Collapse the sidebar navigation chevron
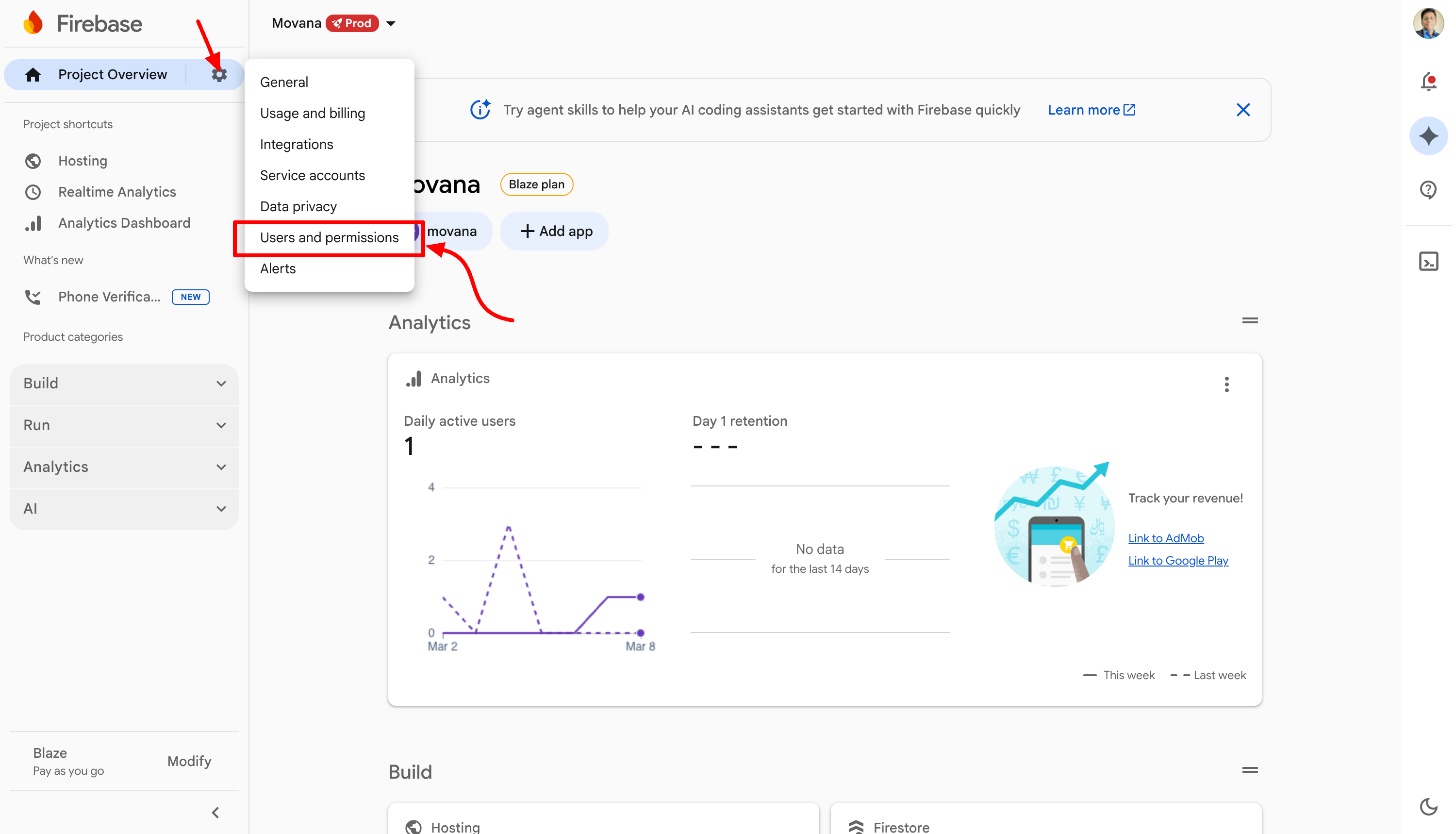The image size is (1456, 834). point(215,812)
